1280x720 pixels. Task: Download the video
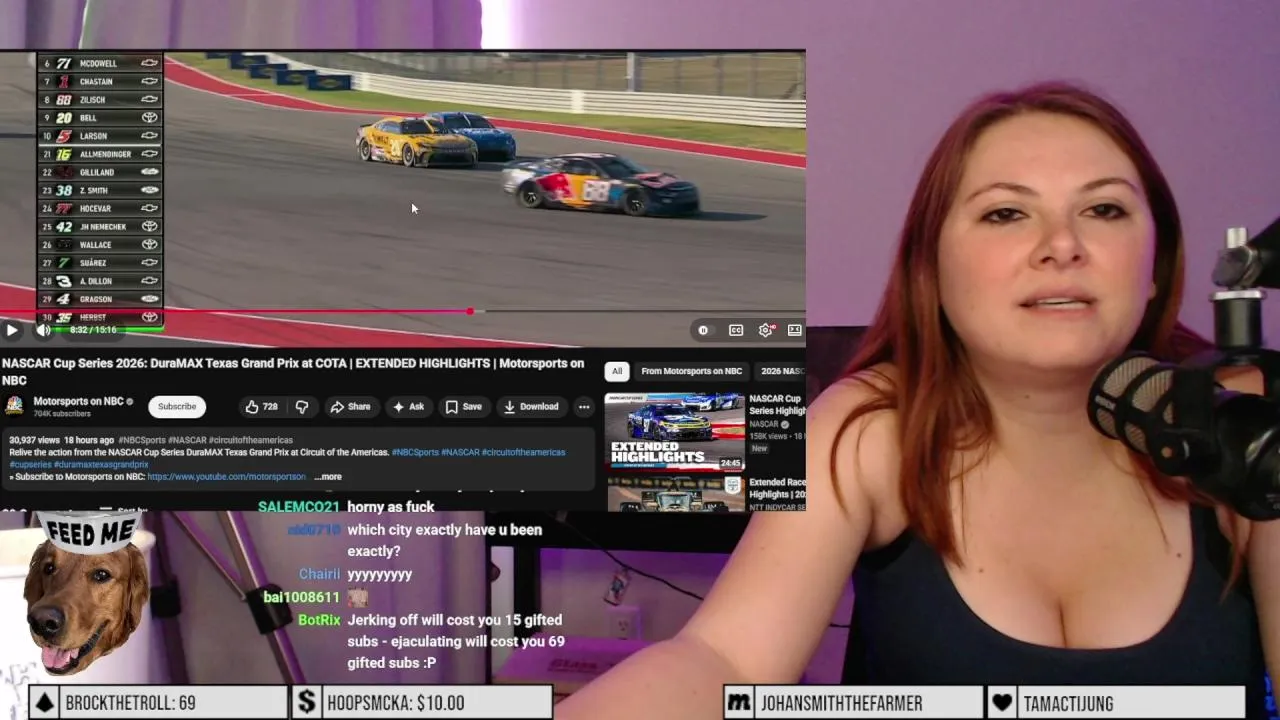[x=531, y=407]
